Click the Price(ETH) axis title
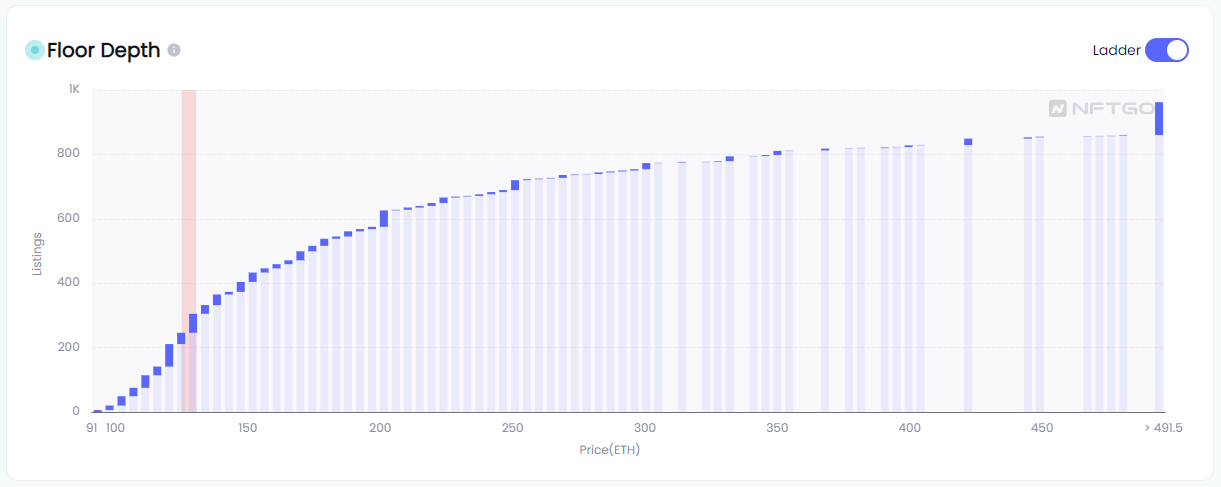This screenshot has height=487, width=1221. (x=609, y=450)
